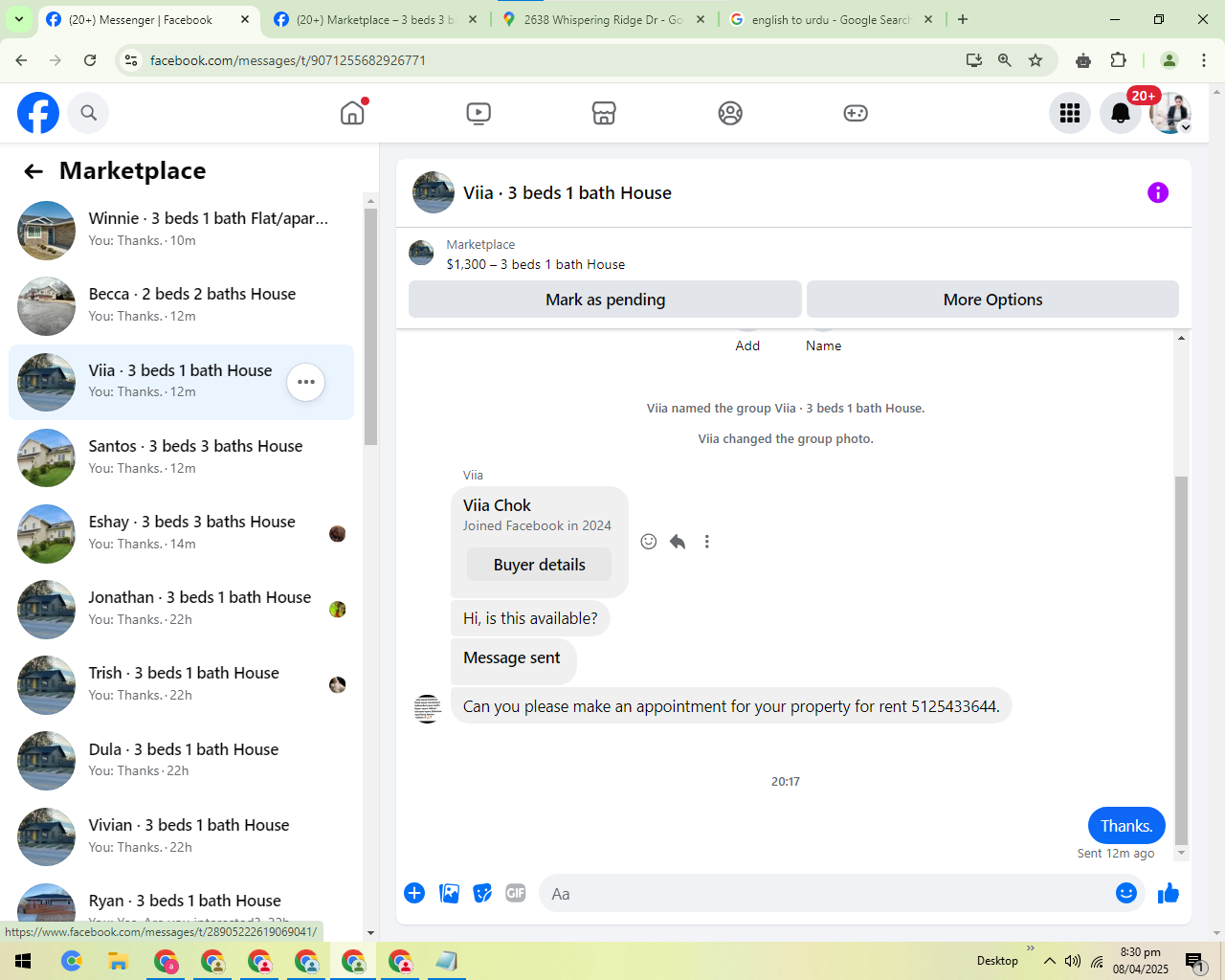
Task: Go to Home feed icon
Action: (353, 113)
